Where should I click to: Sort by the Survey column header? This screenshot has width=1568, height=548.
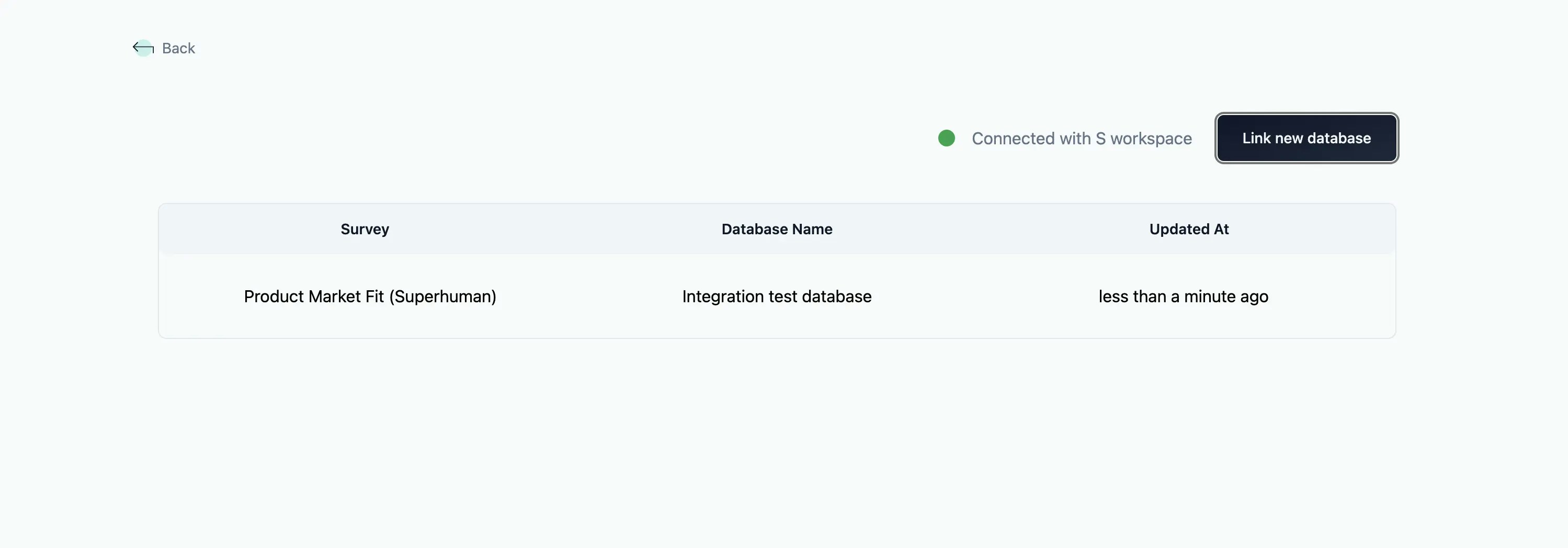(364, 229)
